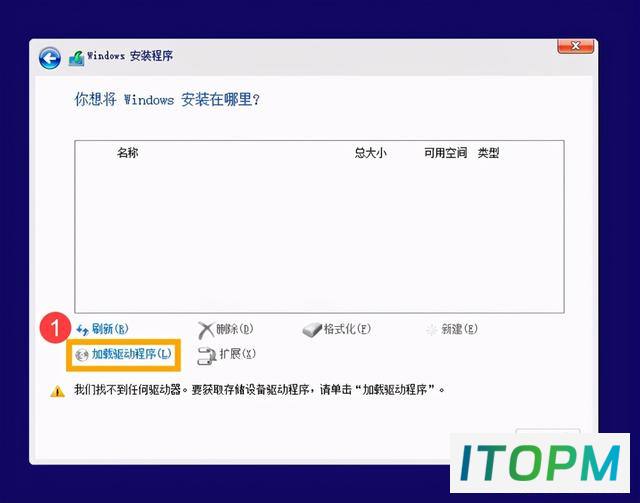Click the 名称 column header

pos(127,153)
